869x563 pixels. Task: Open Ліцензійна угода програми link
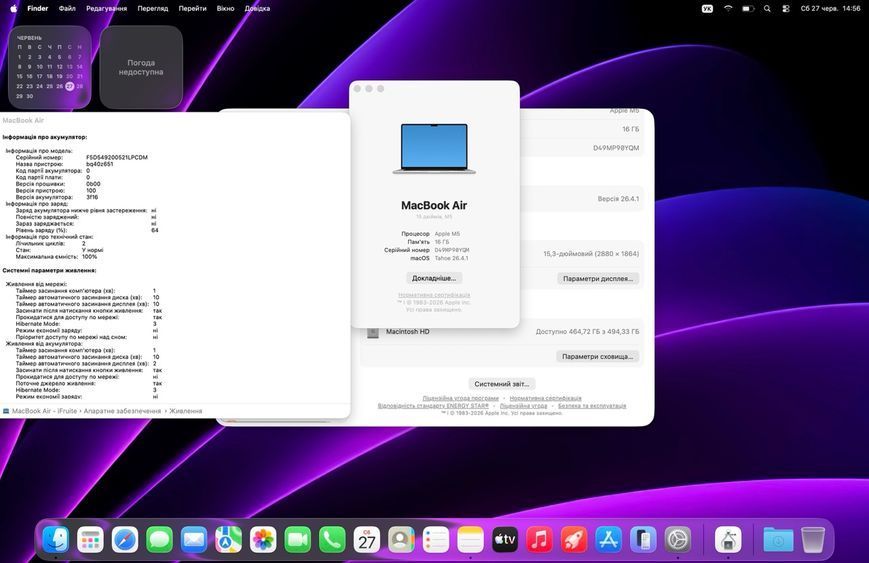[460, 398]
